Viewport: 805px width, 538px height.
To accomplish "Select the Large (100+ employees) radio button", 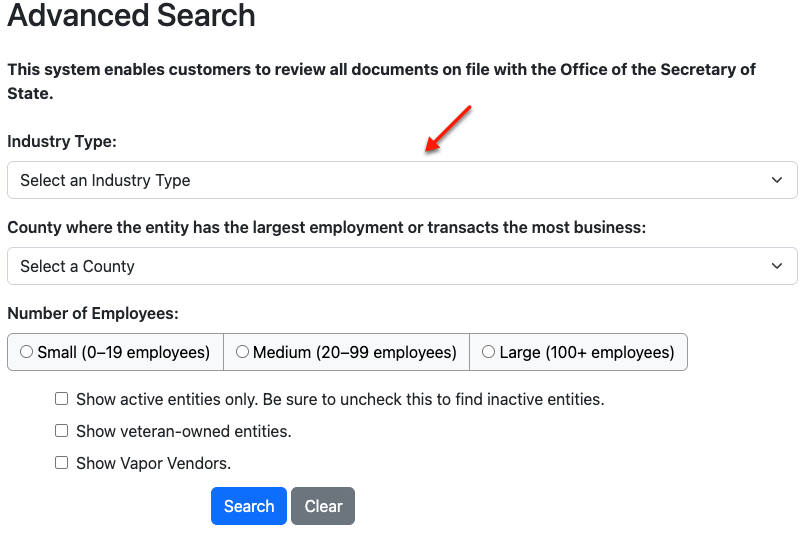I will [488, 352].
